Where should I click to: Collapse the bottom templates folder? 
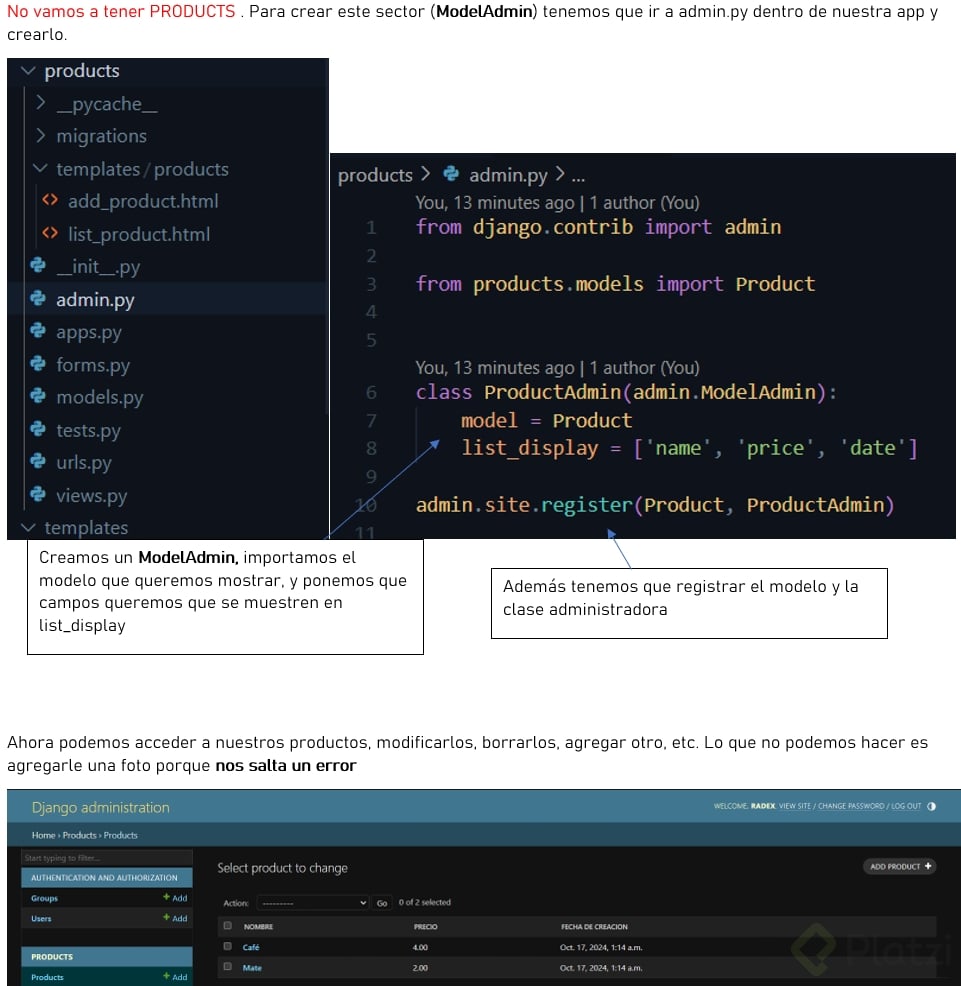point(28,527)
